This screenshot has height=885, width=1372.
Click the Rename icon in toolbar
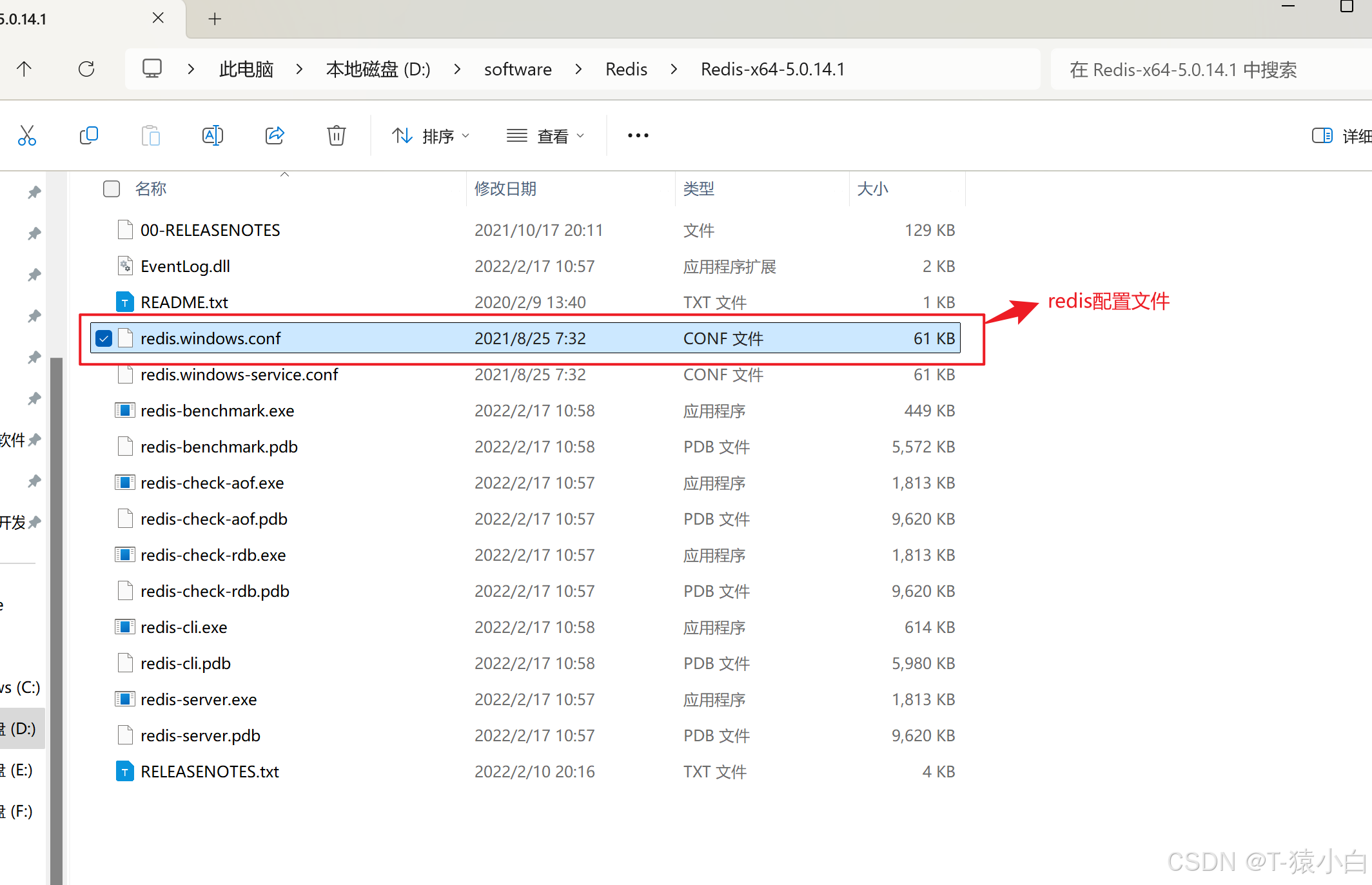212,135
